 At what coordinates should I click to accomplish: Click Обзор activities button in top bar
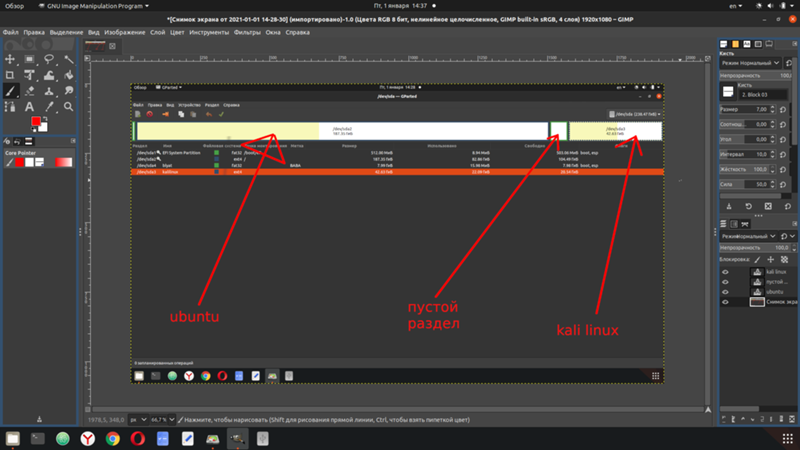pos(14,6)
